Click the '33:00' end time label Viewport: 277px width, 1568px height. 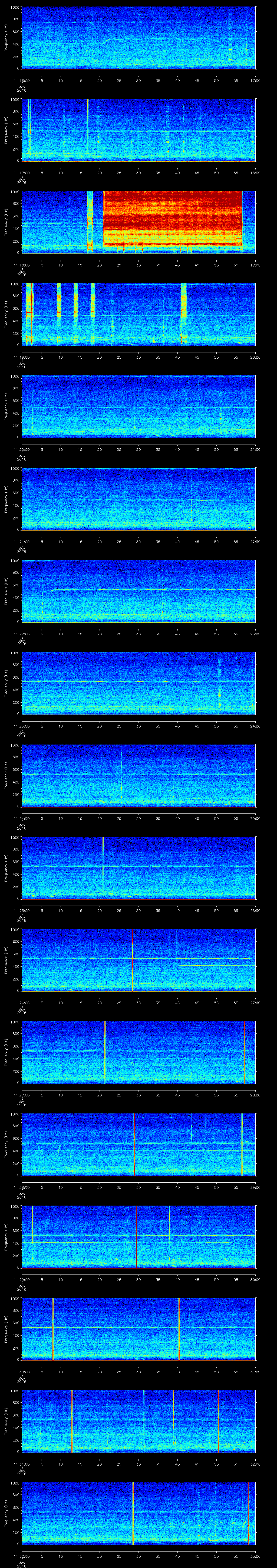coord(255,1556)
